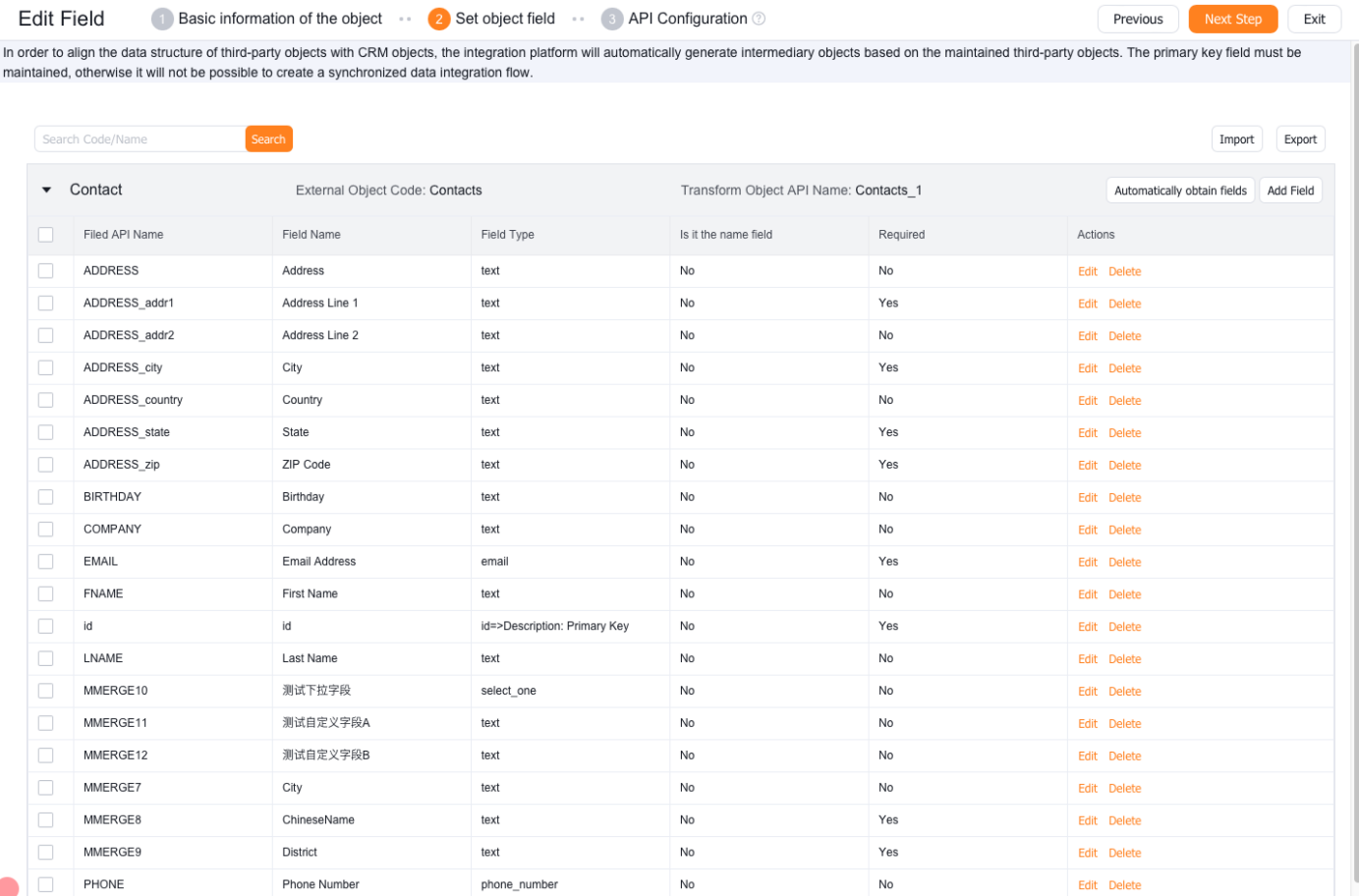
Task: Jump to API Configuration step
Action: coord(688,19)
